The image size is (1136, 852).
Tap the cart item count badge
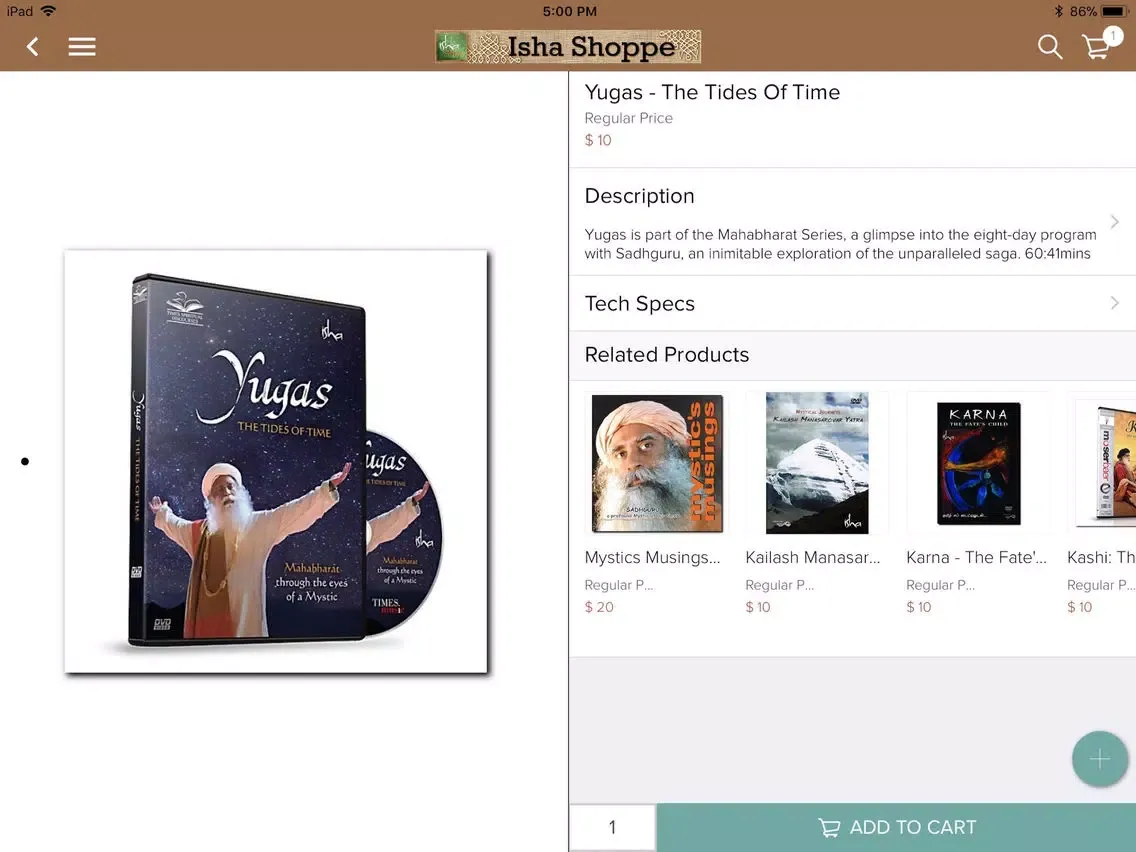click(1113, 36)
